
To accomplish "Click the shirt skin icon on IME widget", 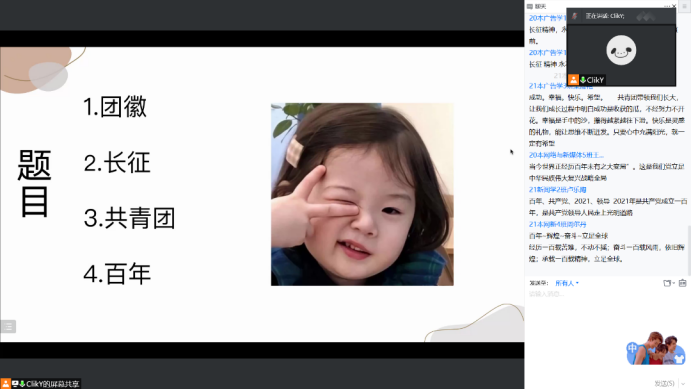I will pyautogui.click(x=679, y=358).
